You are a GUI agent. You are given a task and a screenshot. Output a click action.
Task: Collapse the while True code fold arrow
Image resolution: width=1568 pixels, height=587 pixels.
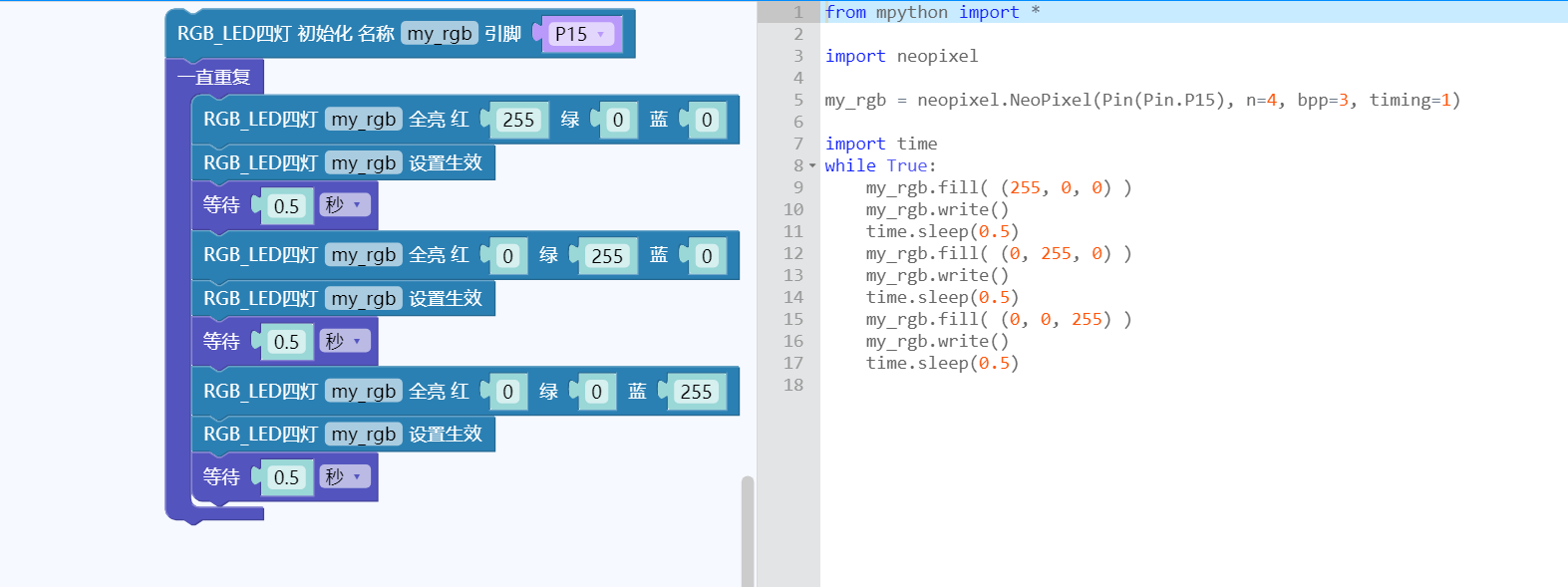[812, 166]
